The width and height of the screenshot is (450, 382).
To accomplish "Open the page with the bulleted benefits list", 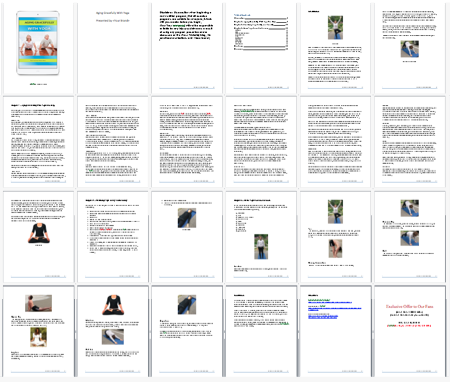I will pyautogui.click(x=113, y=237).
